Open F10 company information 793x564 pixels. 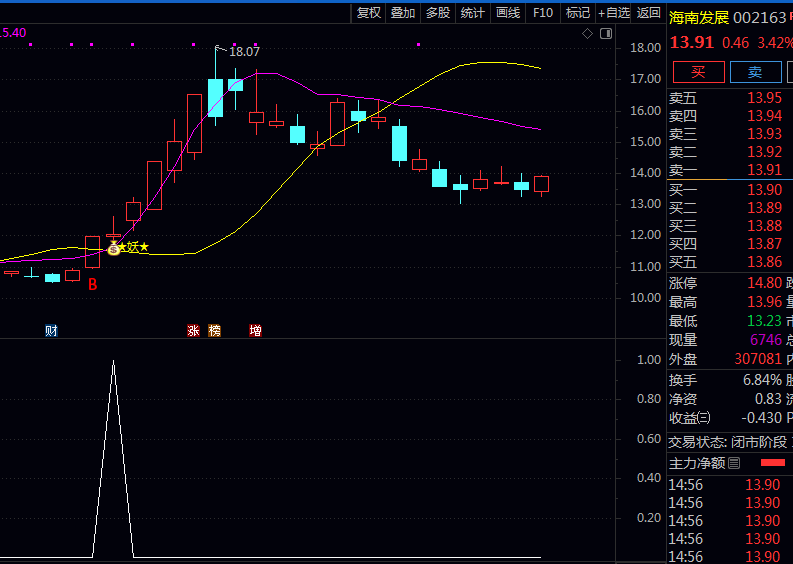coord(543,12)
